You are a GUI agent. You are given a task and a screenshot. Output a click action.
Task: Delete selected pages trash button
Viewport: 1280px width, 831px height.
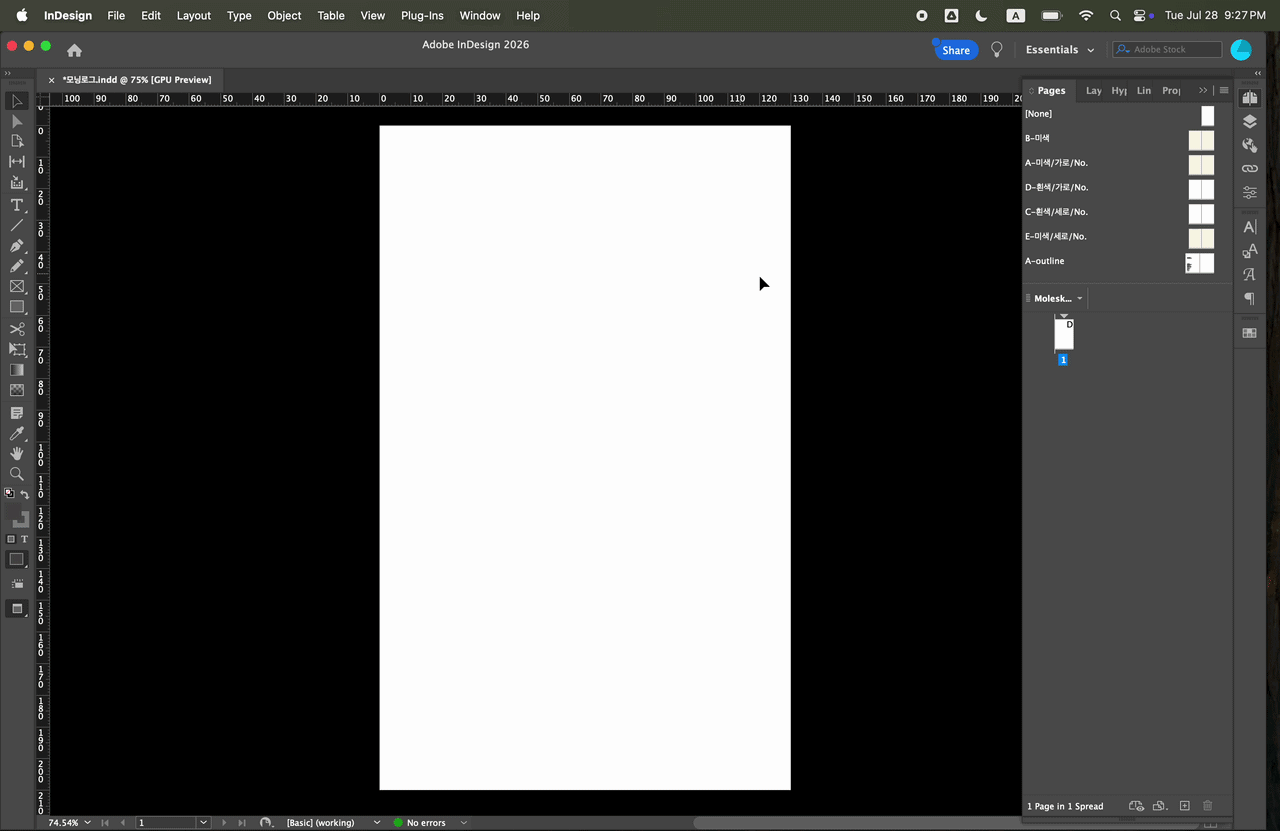(x=1208, y=806)
